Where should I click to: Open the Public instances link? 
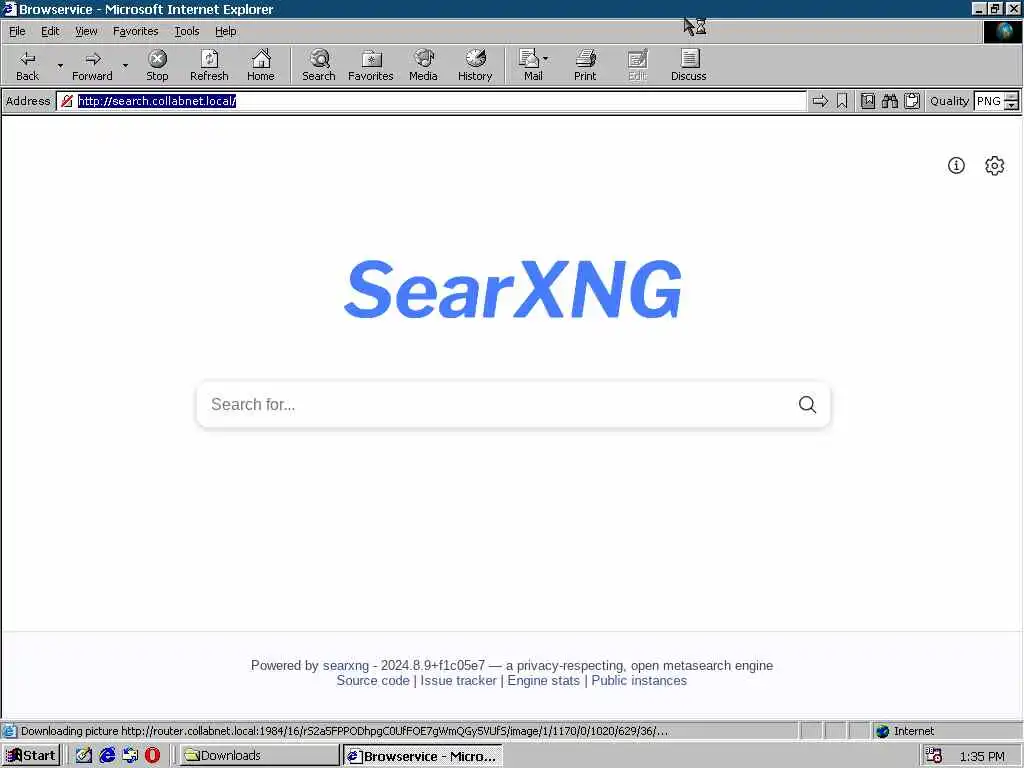tap(639, 680)
